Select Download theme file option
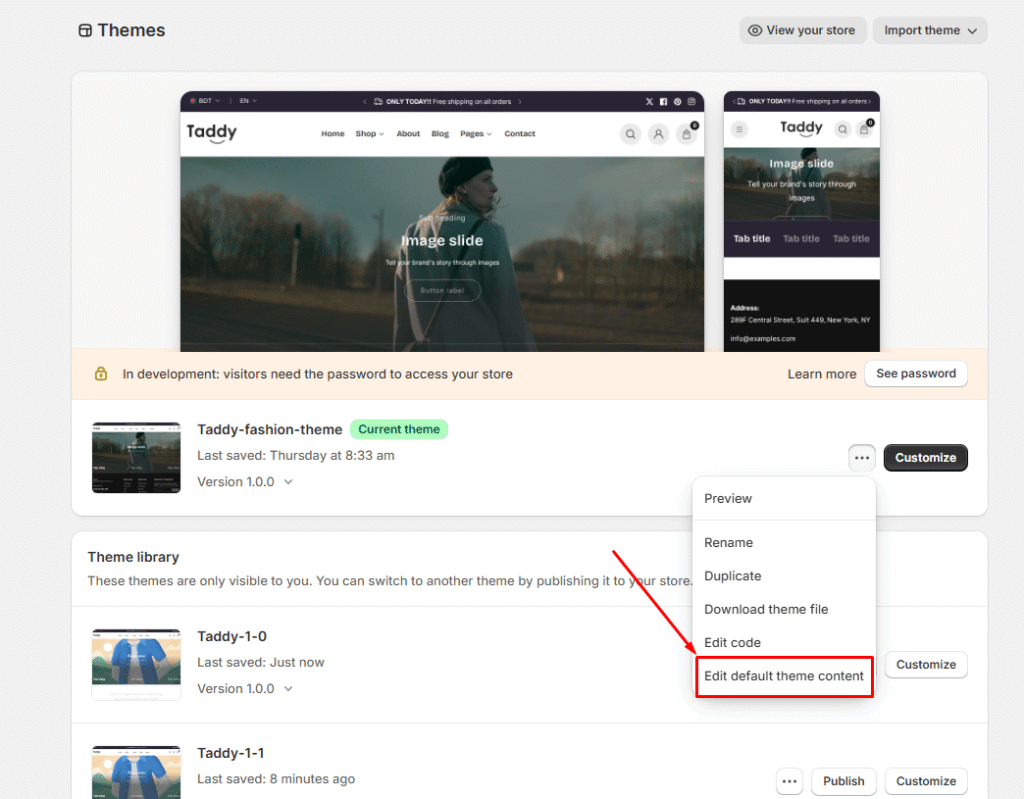 [766, 609]
